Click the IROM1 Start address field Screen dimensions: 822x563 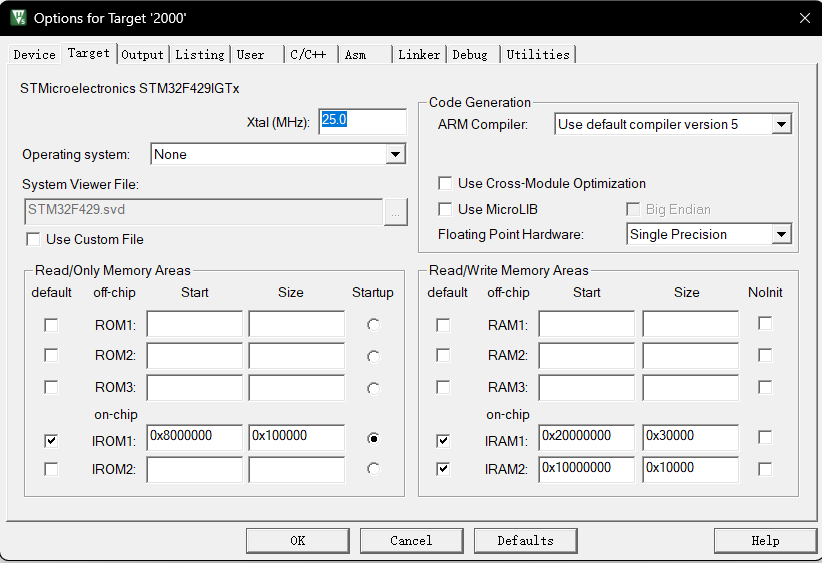click(x=194, y=438)
